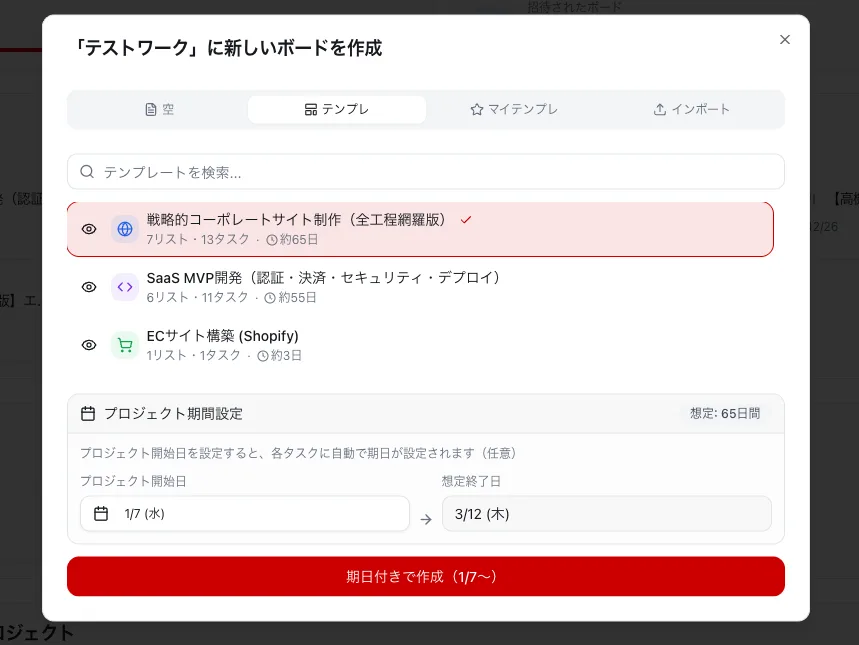The height and width of the screenshot is (645, 859).
Task: Click the 想定終了日 field 3/12 (木)
Action: click(x=606, y=513)
